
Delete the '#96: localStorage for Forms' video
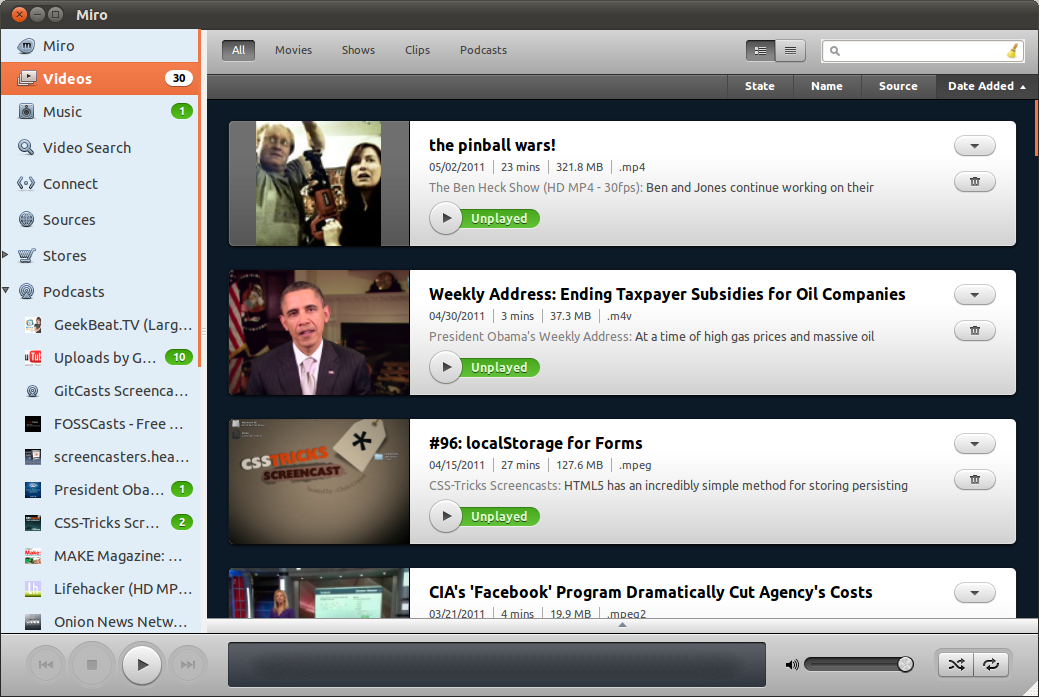(975, 480)
